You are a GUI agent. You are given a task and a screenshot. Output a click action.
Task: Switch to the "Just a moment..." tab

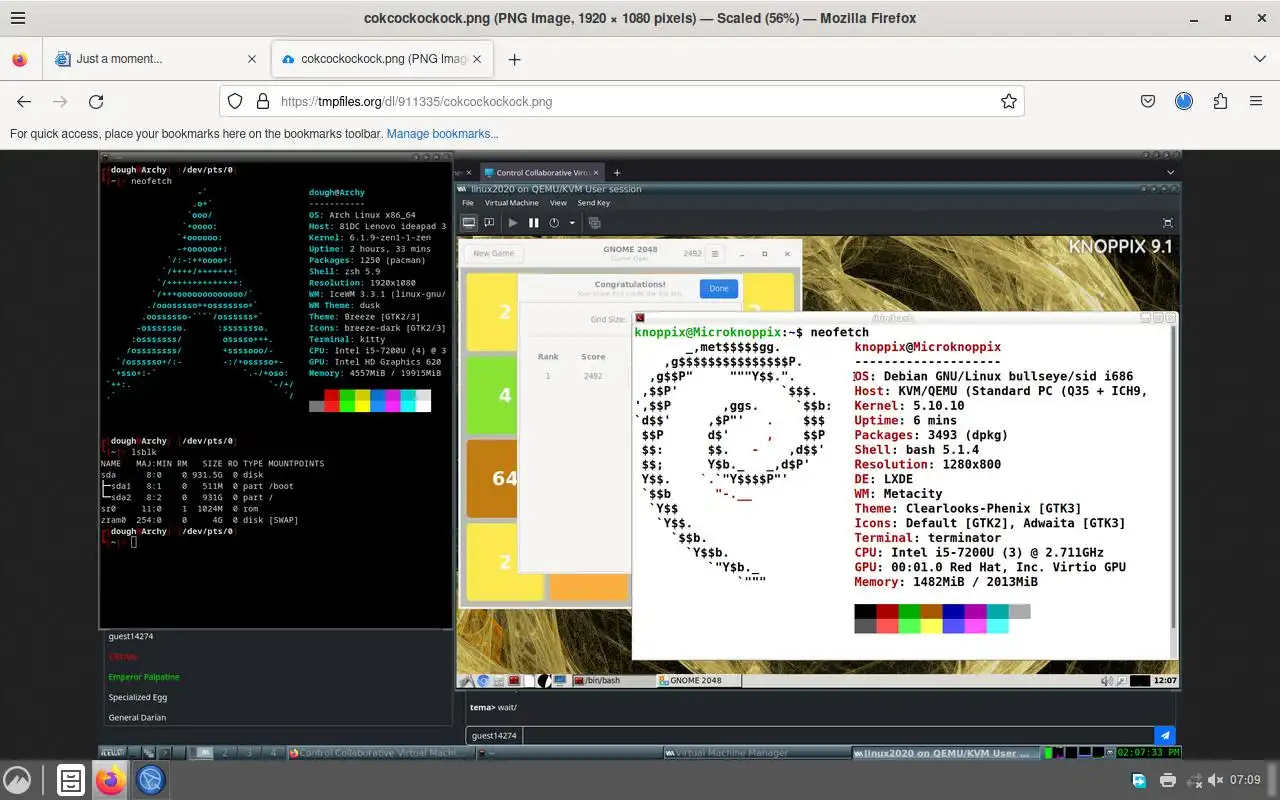(x=156, y=59)
